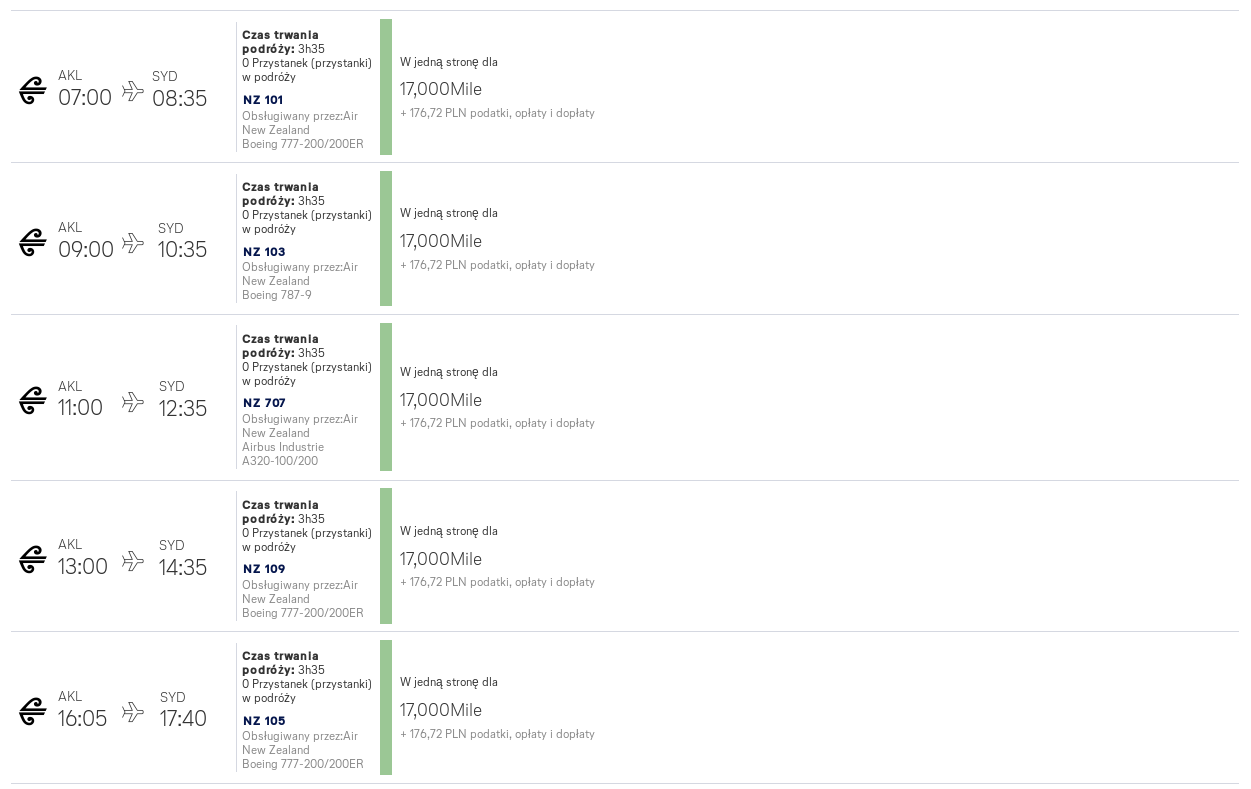This screenshot has width=1251, height=789.
Task: Open flight number NZ 105 details
Action: (264, 721)
